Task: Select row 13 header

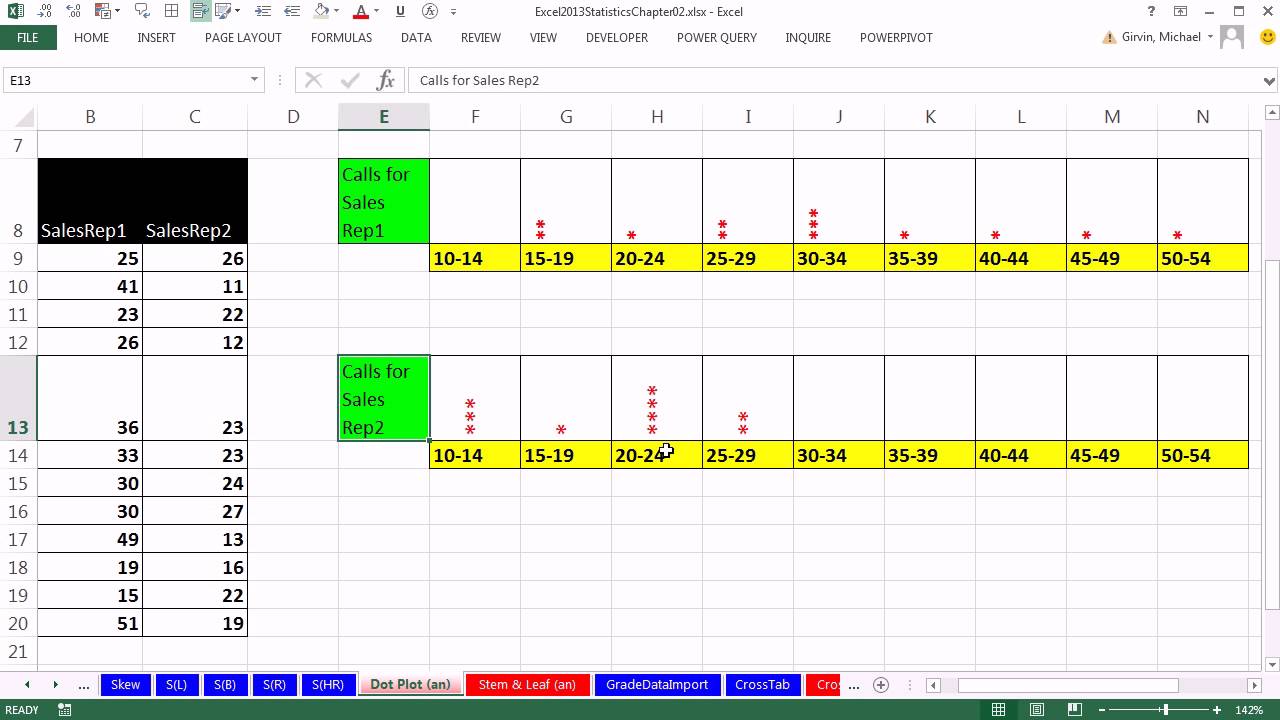Action: 18,398
